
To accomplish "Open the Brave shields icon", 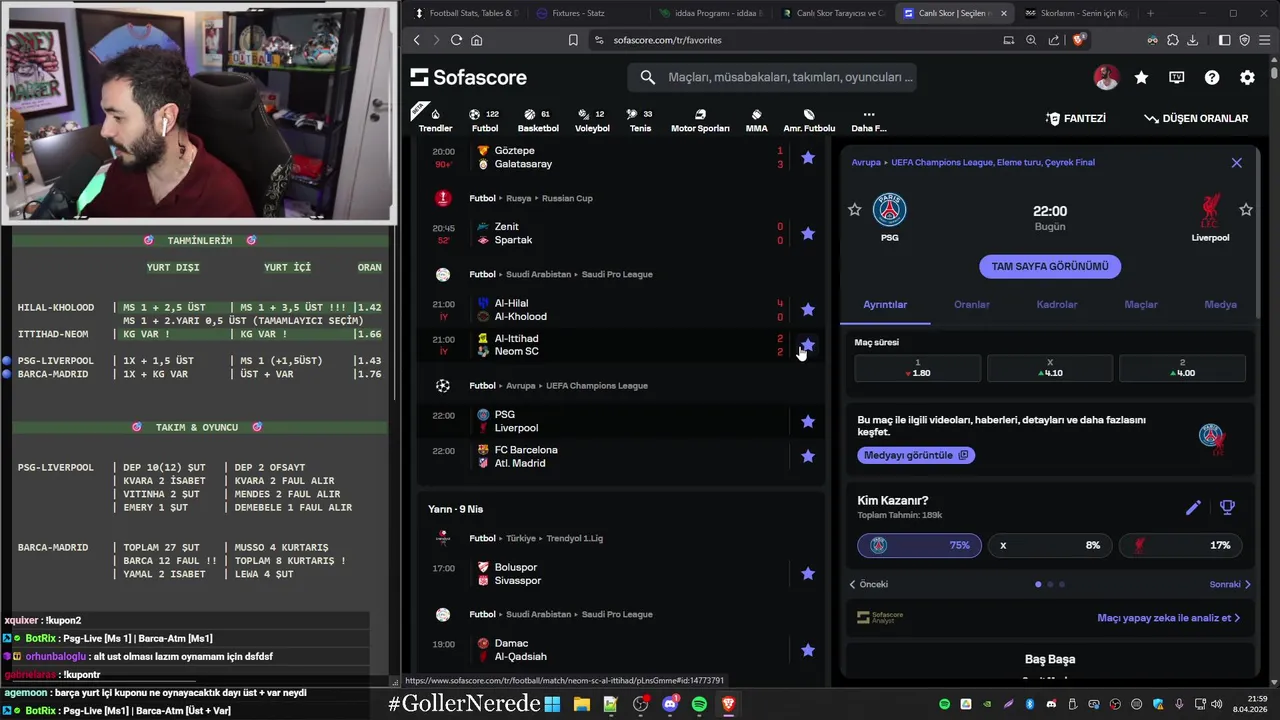I will point(1079,40).
